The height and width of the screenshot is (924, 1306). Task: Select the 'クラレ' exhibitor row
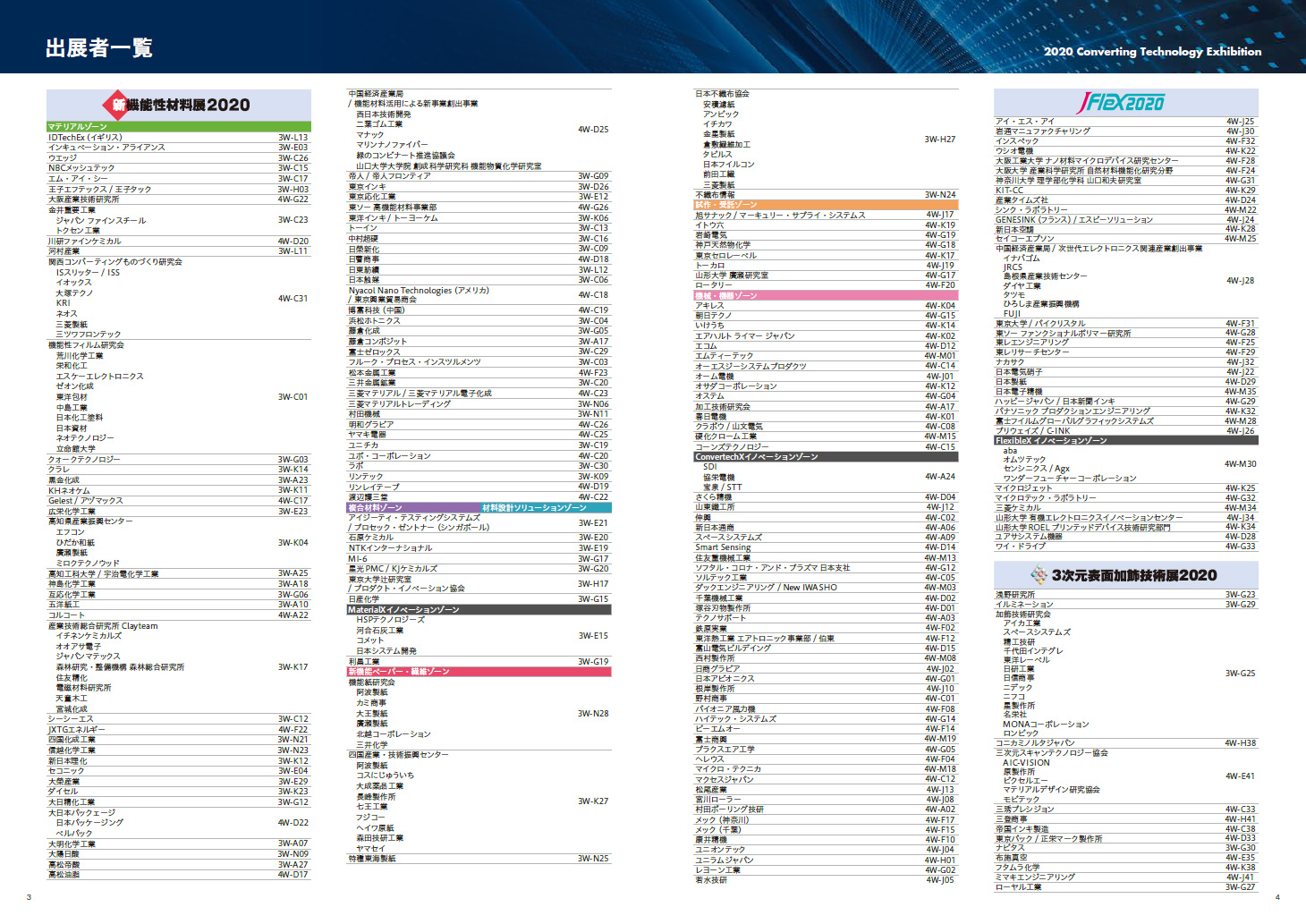[x=179, y=470]
